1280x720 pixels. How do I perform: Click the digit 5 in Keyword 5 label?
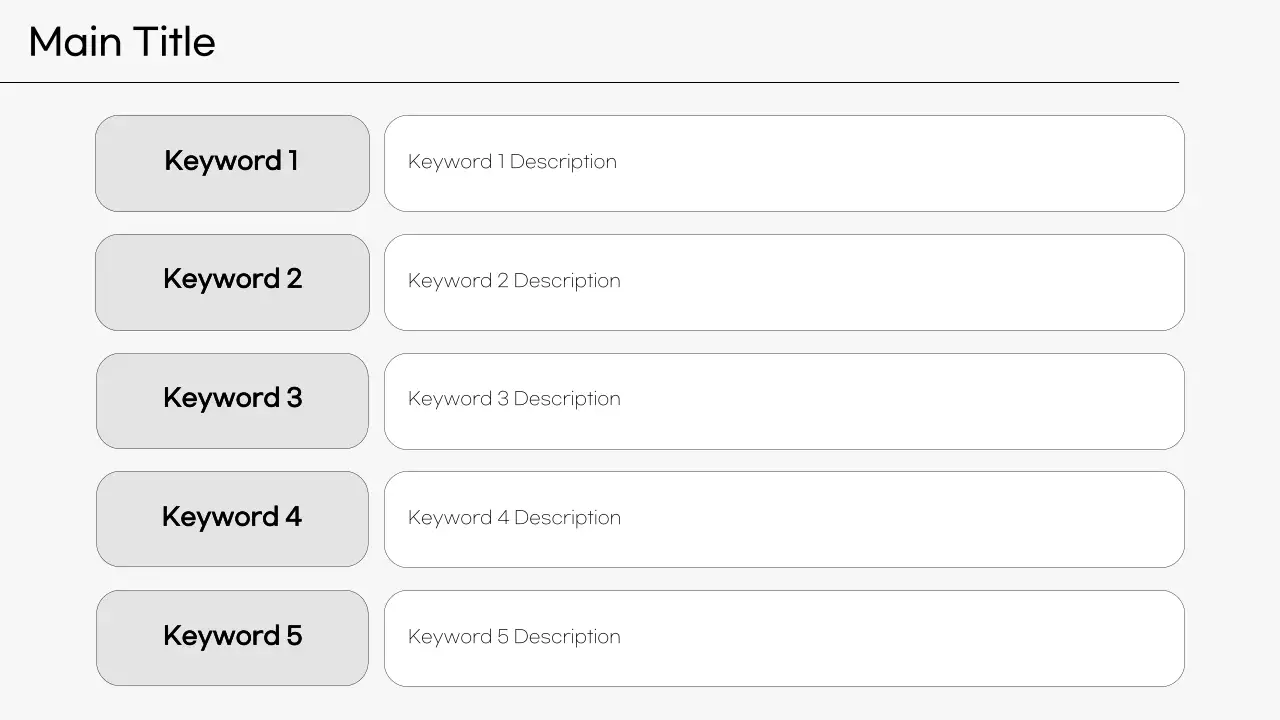pyautogui.click(x=294, y=636)
